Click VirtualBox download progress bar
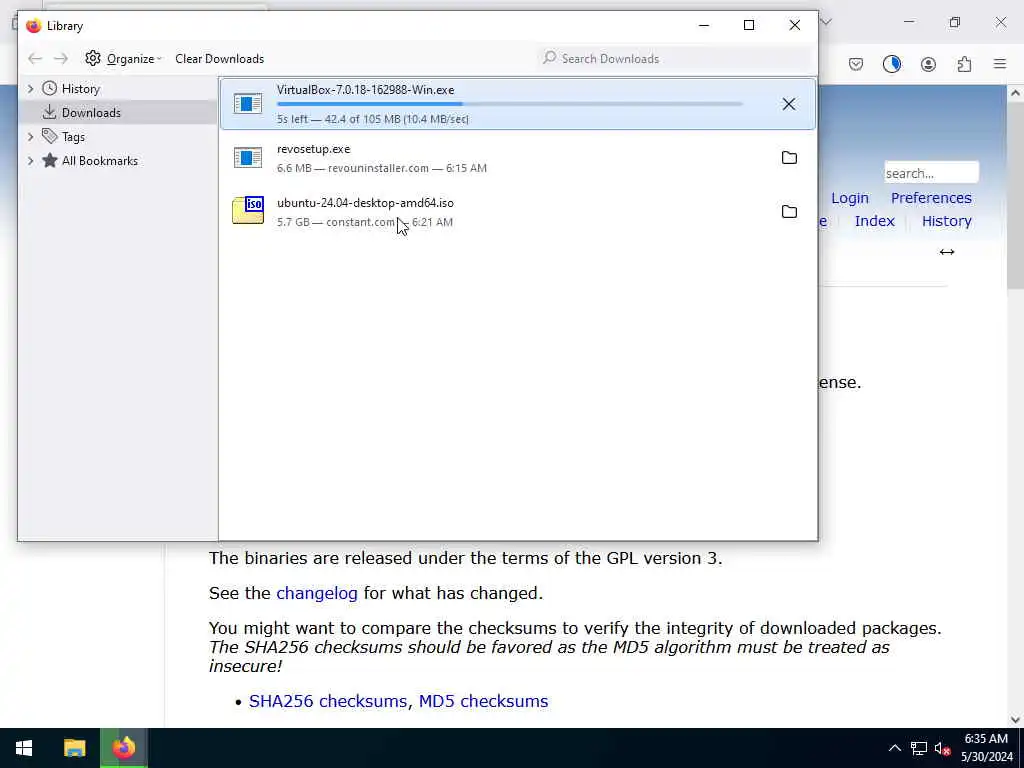The height and width of the screenshot is (768, 1024). tap(509, 104)
